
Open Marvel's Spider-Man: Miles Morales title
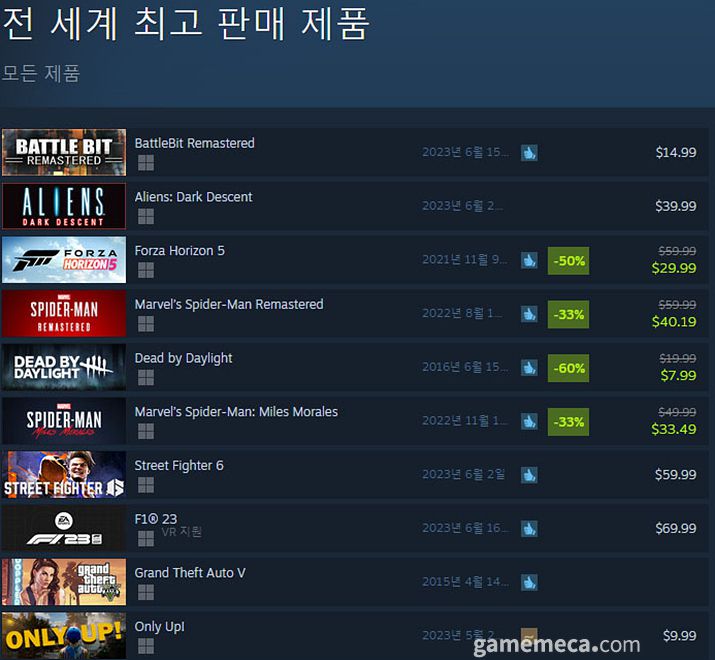(x=236, y=412)
